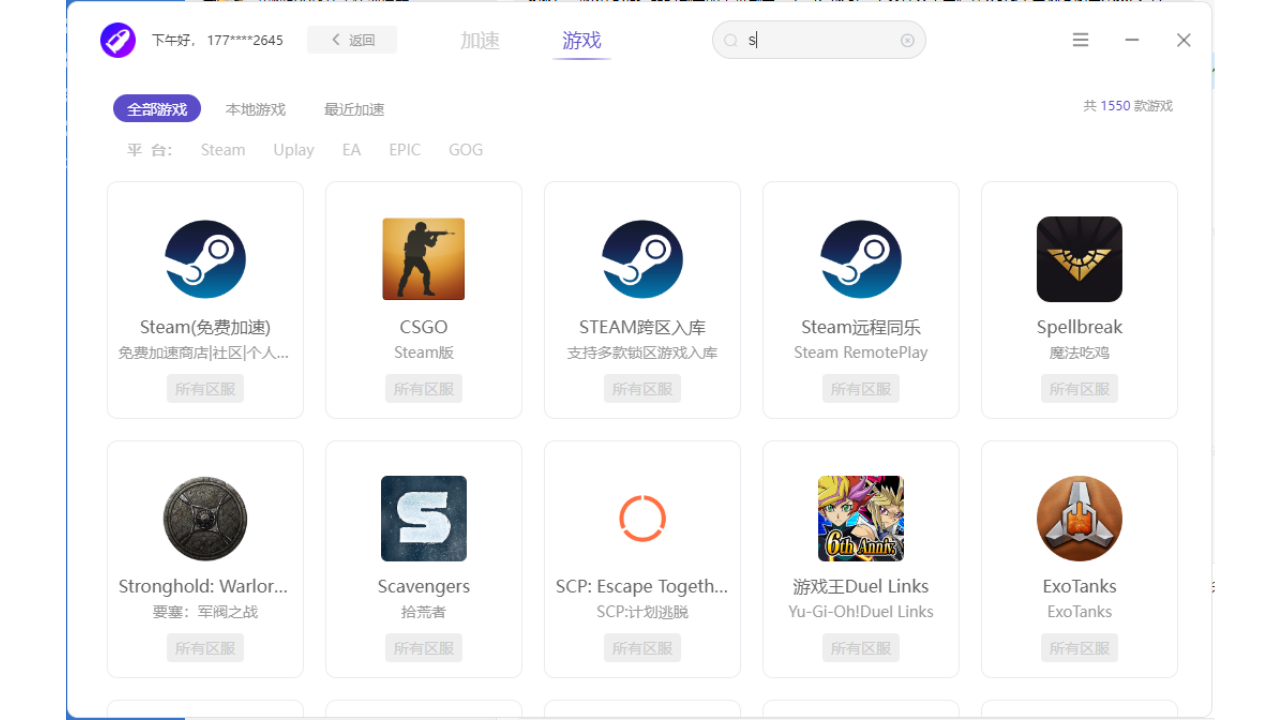Click the CSGO title text
The width and height of the screenshot is (1280, 720).
(x=423, y=327)
